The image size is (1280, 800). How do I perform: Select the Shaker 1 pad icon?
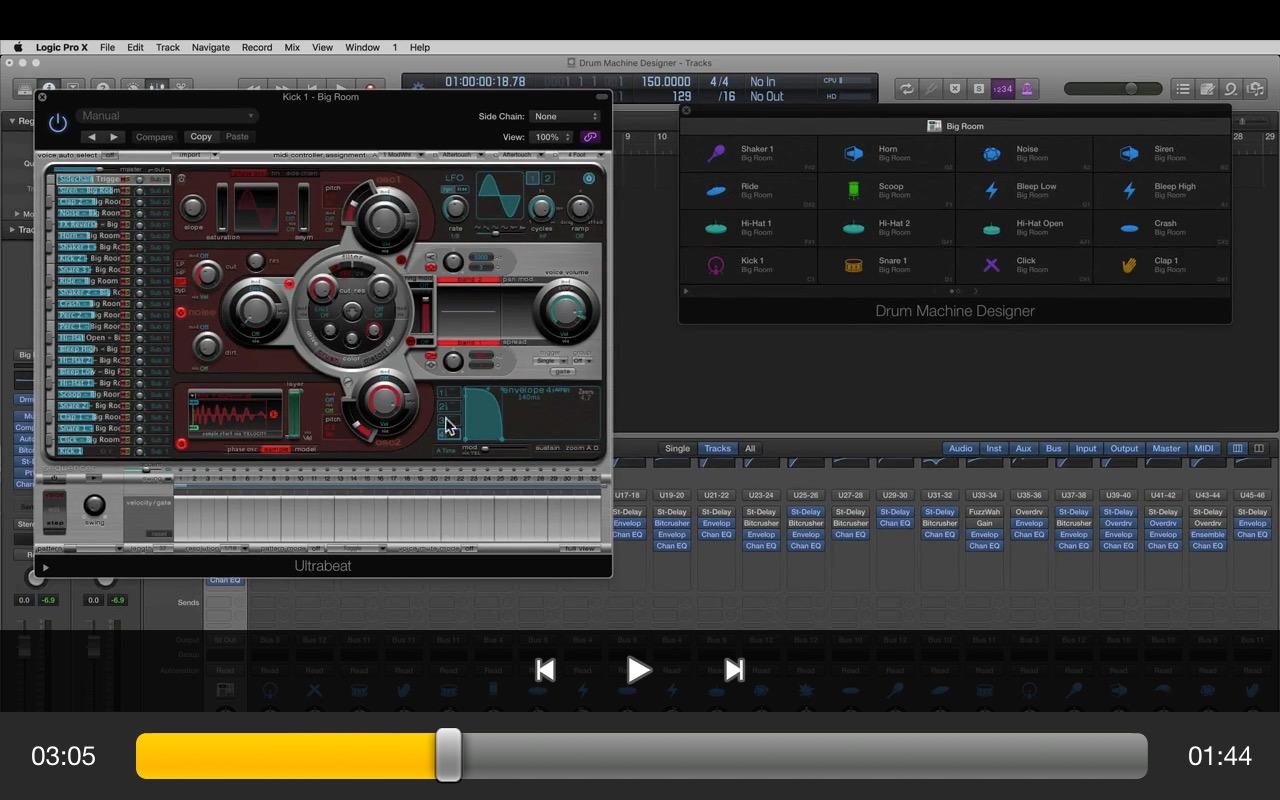point(716,153)
